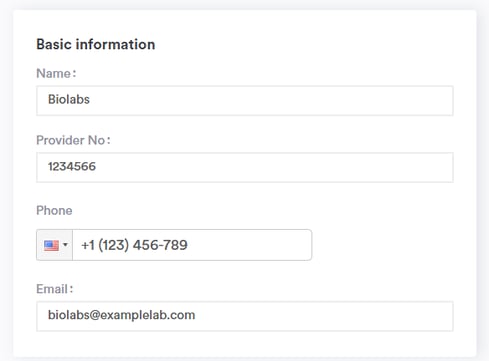Screen dimensions: 489x361
Task: Click the "+1" country prefix in phone field
Action: [x=88, y=245]
